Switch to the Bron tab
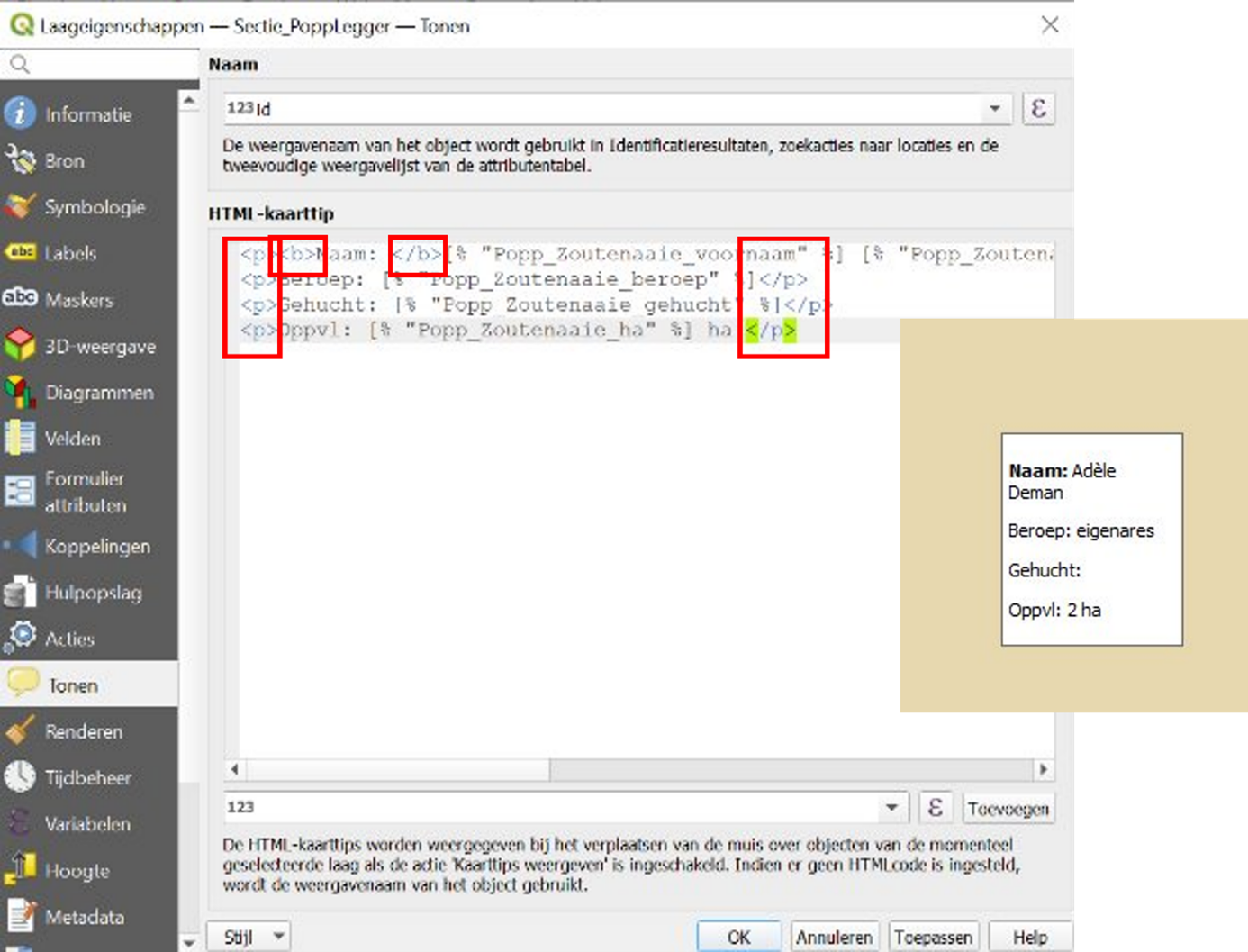Viewport: 1248px width, 952px height. click(x=20, y=160)
